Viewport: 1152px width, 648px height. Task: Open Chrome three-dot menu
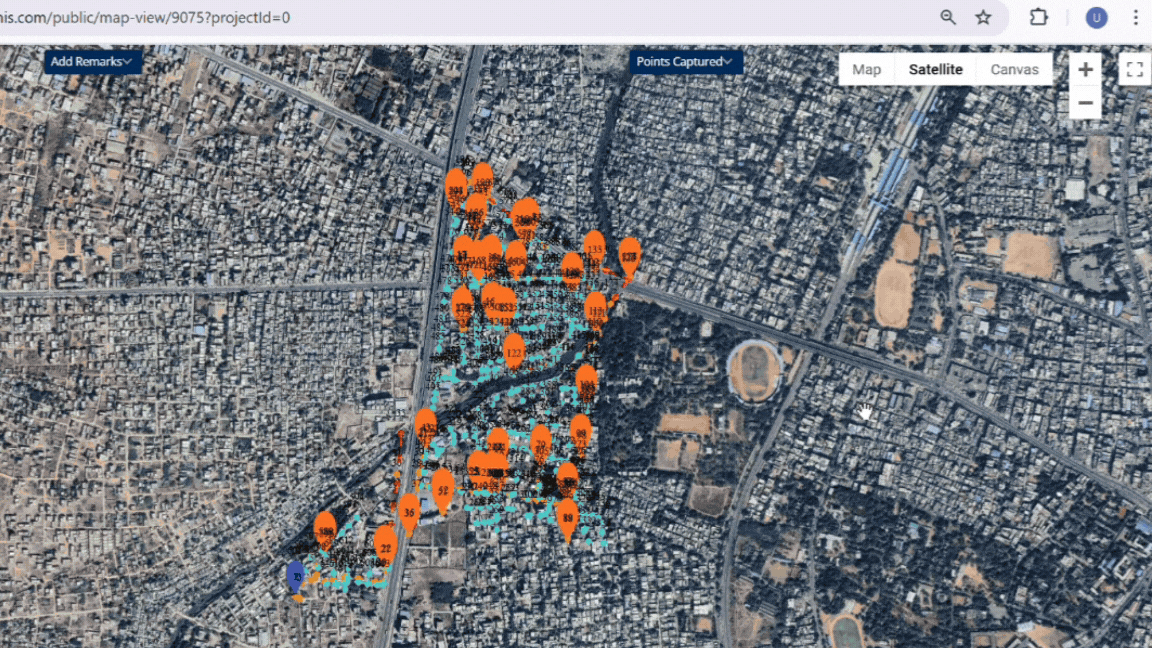(x=1135, y=17)
